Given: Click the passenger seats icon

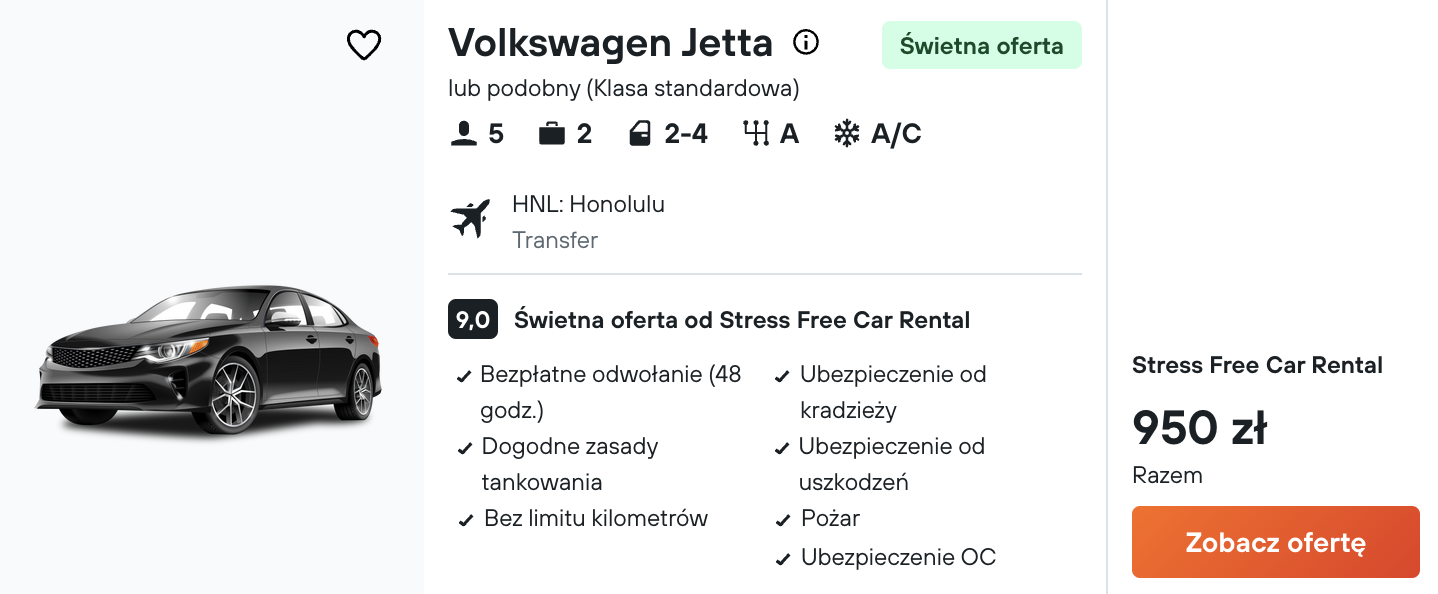Looking at the screenshot, I should pyautogui.click(x=463, y=134).
